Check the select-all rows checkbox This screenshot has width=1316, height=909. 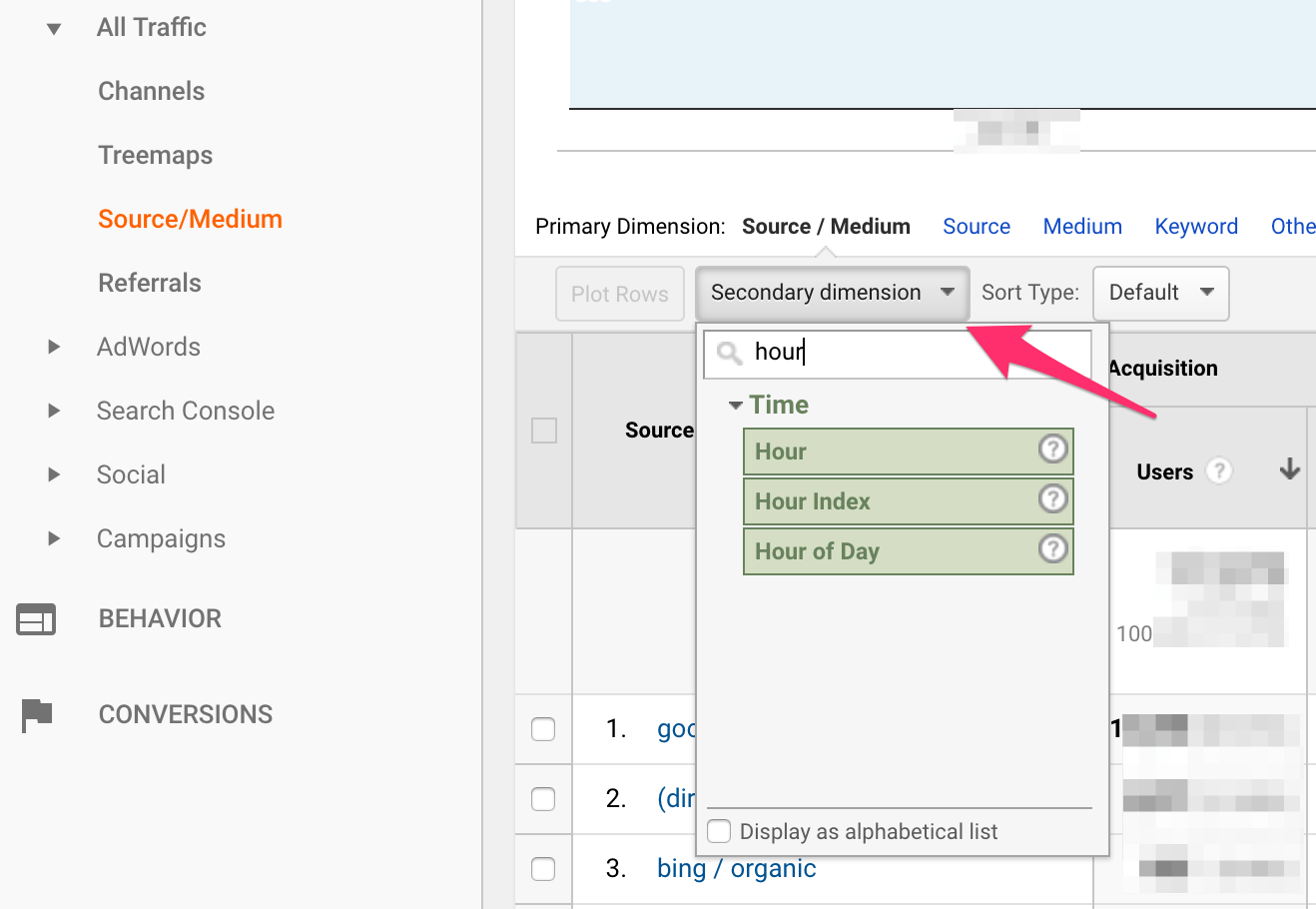pos(544,431)
